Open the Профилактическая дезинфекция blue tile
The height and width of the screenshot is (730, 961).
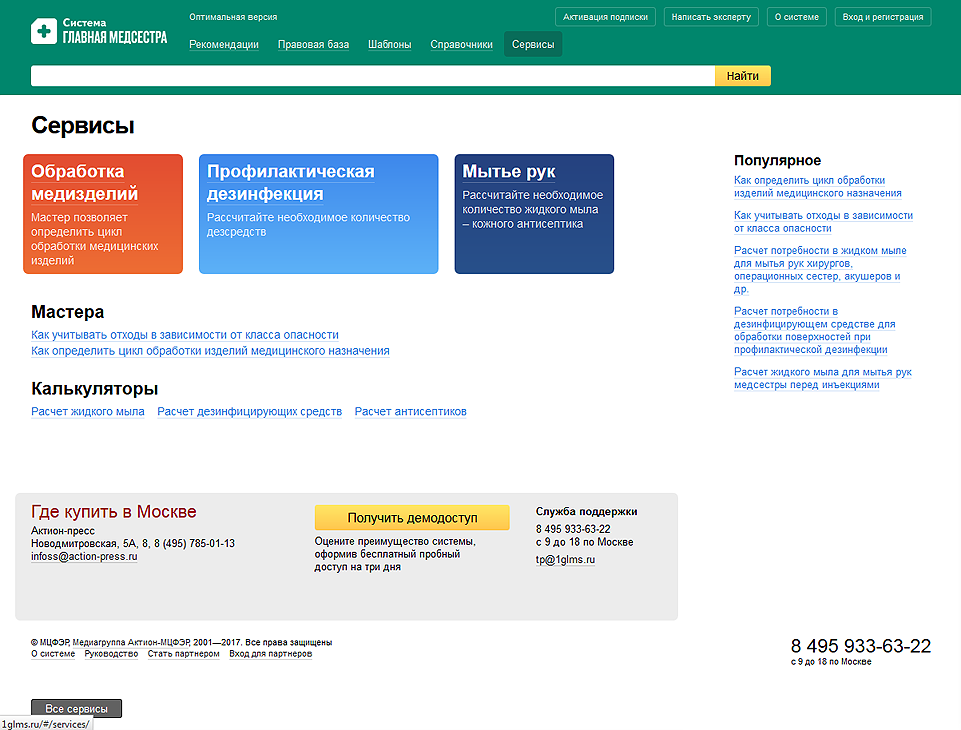tap(318, 214)
